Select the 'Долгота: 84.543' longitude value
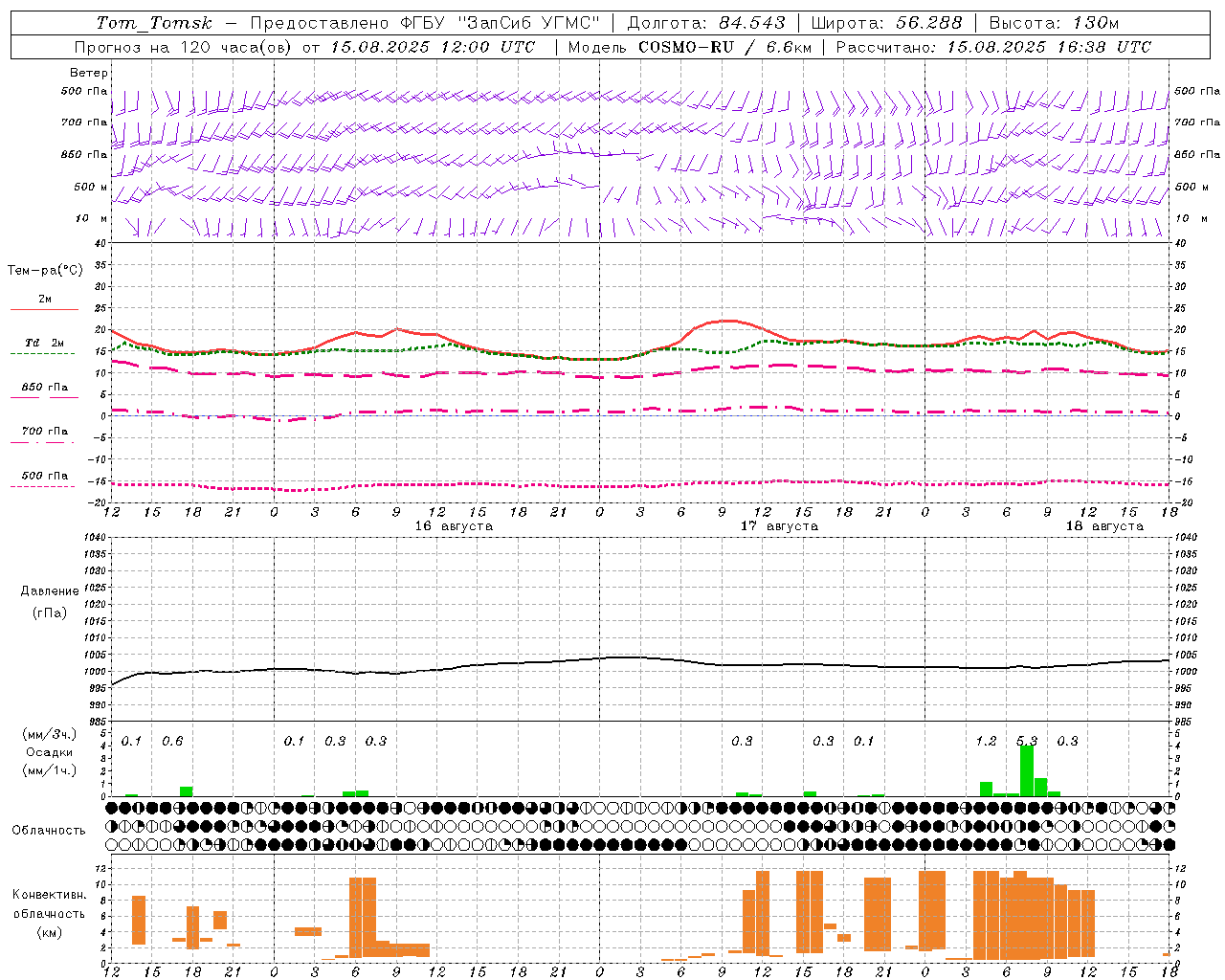The height and width of the screenshot is (980, 1225). (705, 23)
